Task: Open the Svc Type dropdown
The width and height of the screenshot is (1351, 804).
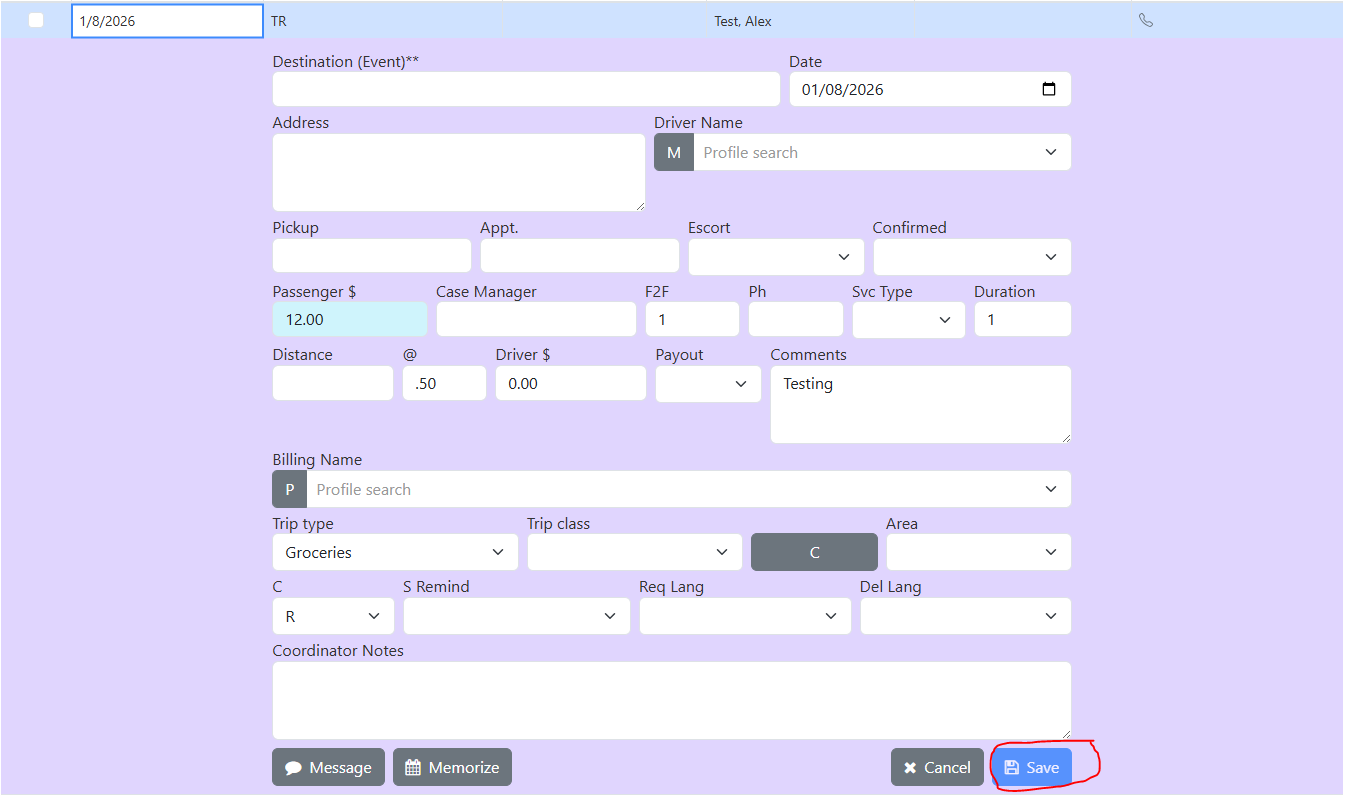Action: [x=908, y=320]
